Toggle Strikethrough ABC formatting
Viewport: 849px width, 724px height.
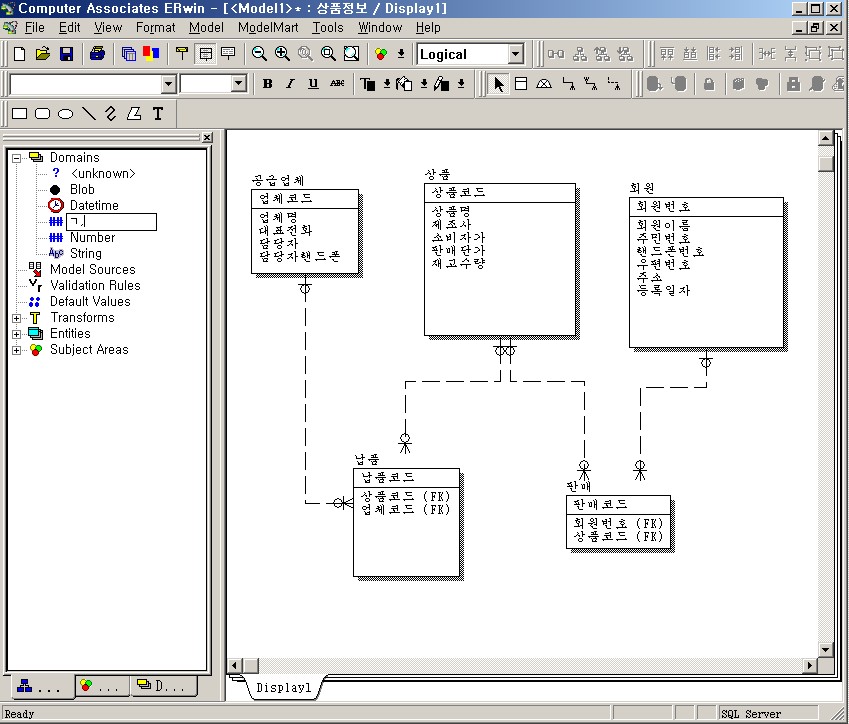[x=337, y=84]
